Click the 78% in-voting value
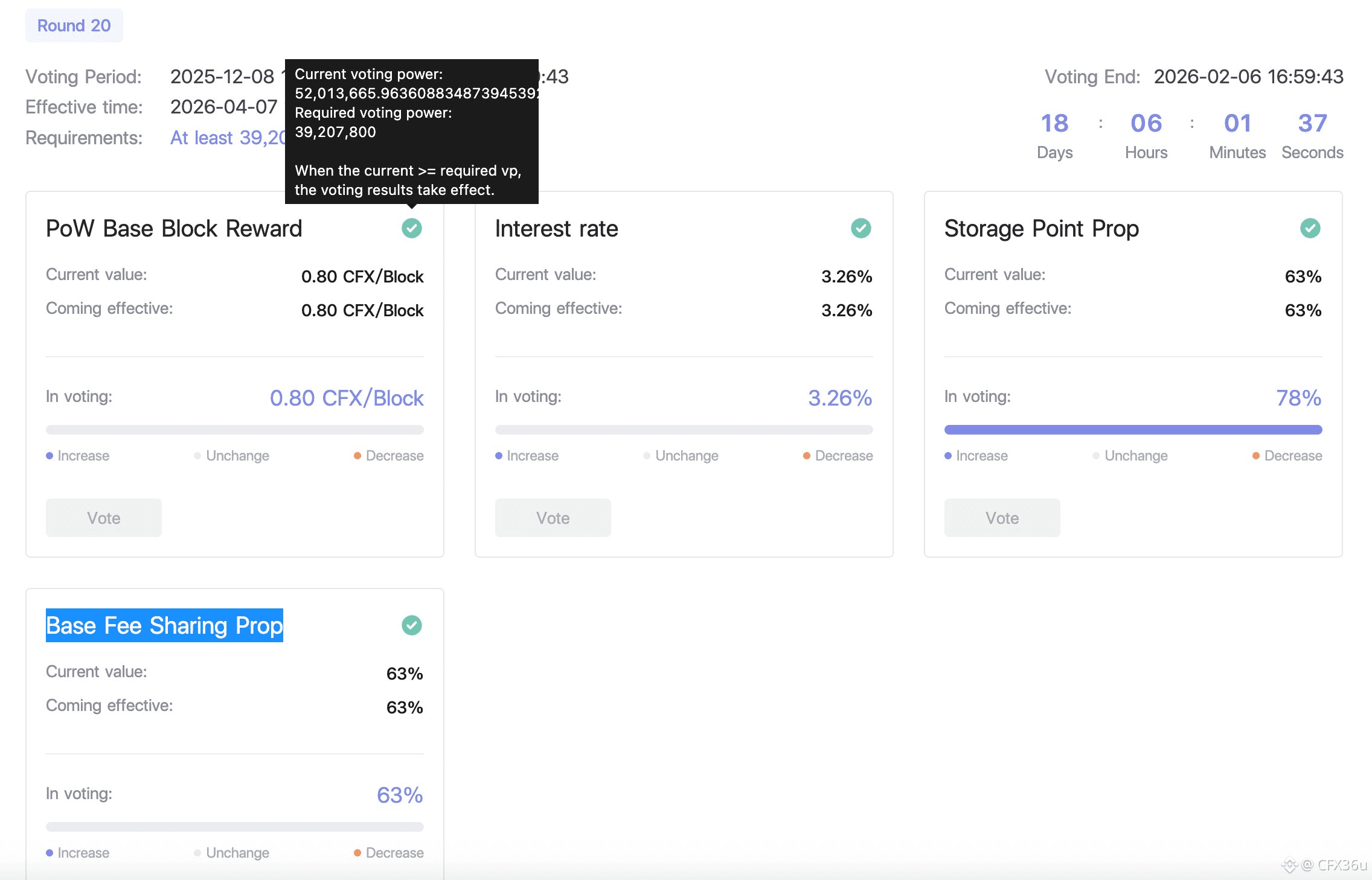1372x880 pixels. [1298, 398]
